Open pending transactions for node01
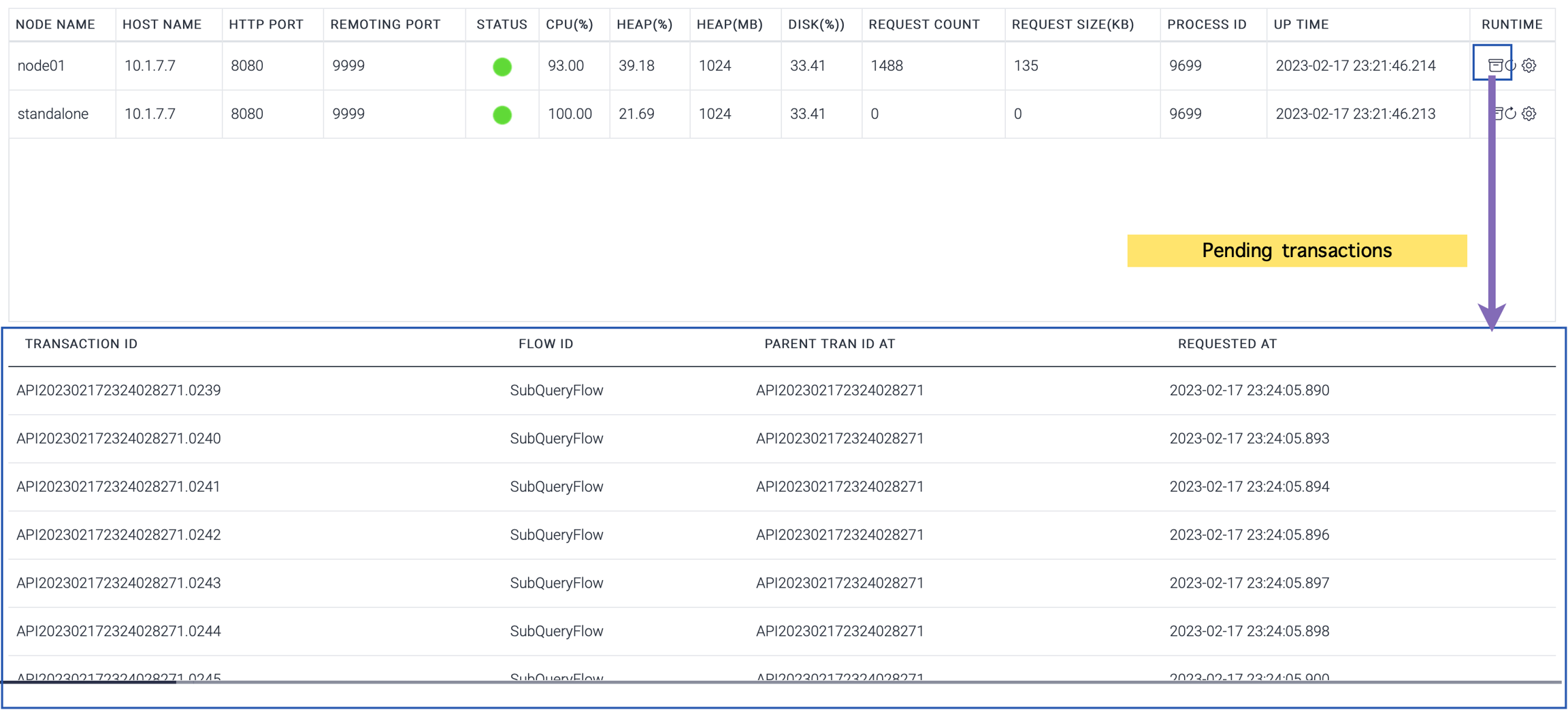 (1494, 65)
